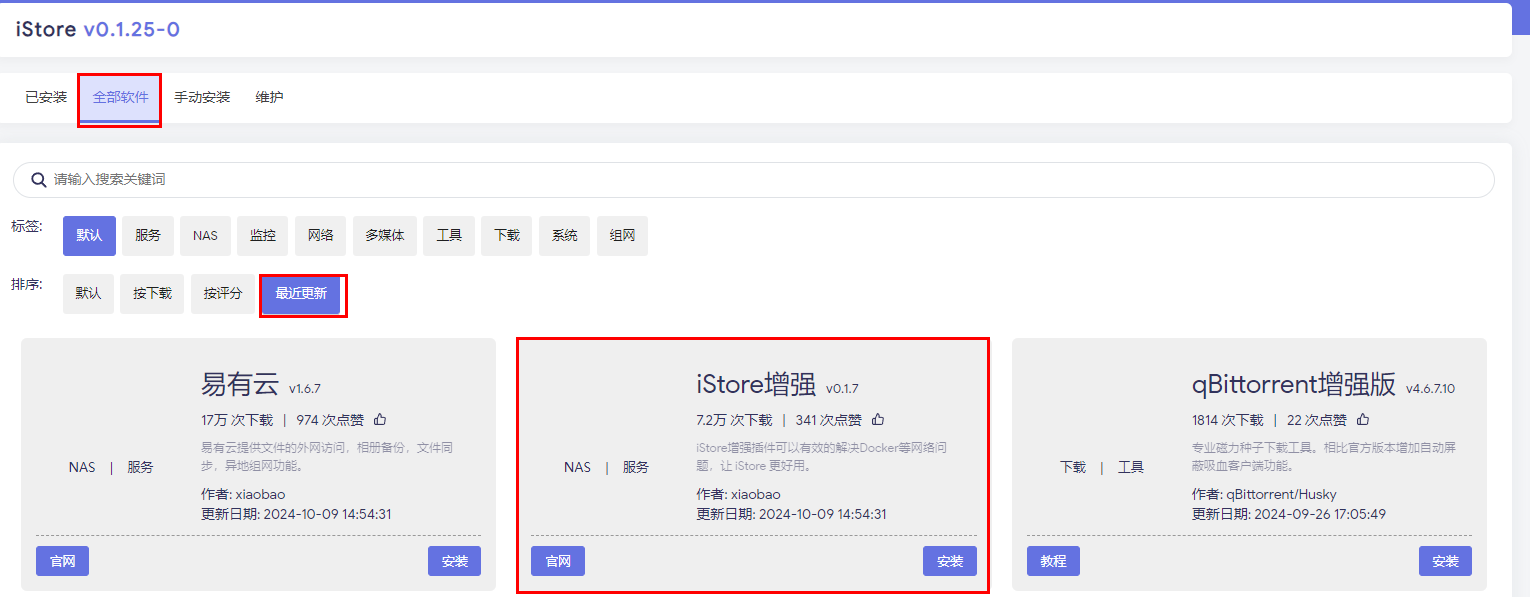The width and height of the screenshot is (1530, 597).
Task: Filter by the 服务 tag
Action: click(148, 236)
